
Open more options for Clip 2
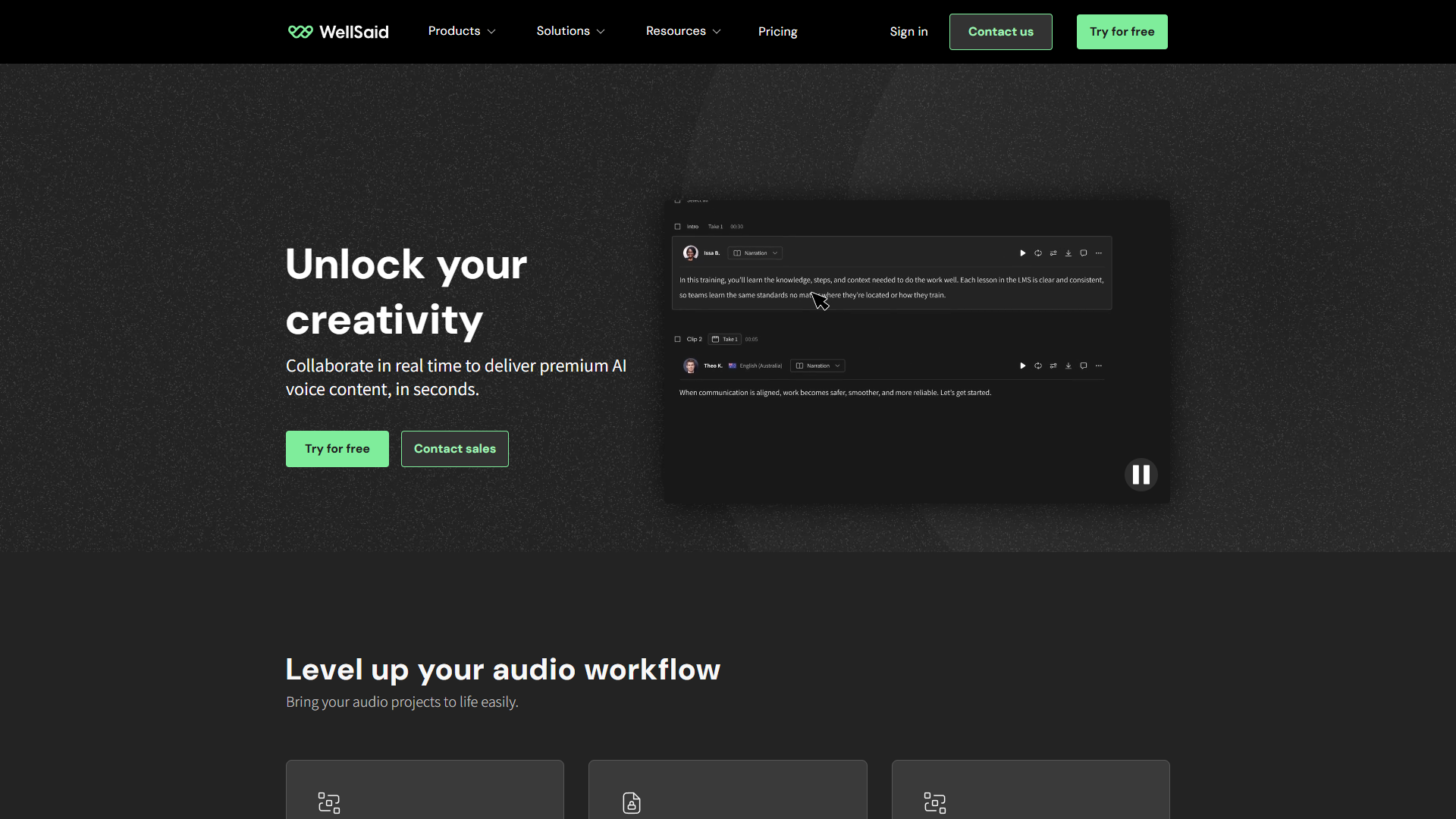(1099, 366)
